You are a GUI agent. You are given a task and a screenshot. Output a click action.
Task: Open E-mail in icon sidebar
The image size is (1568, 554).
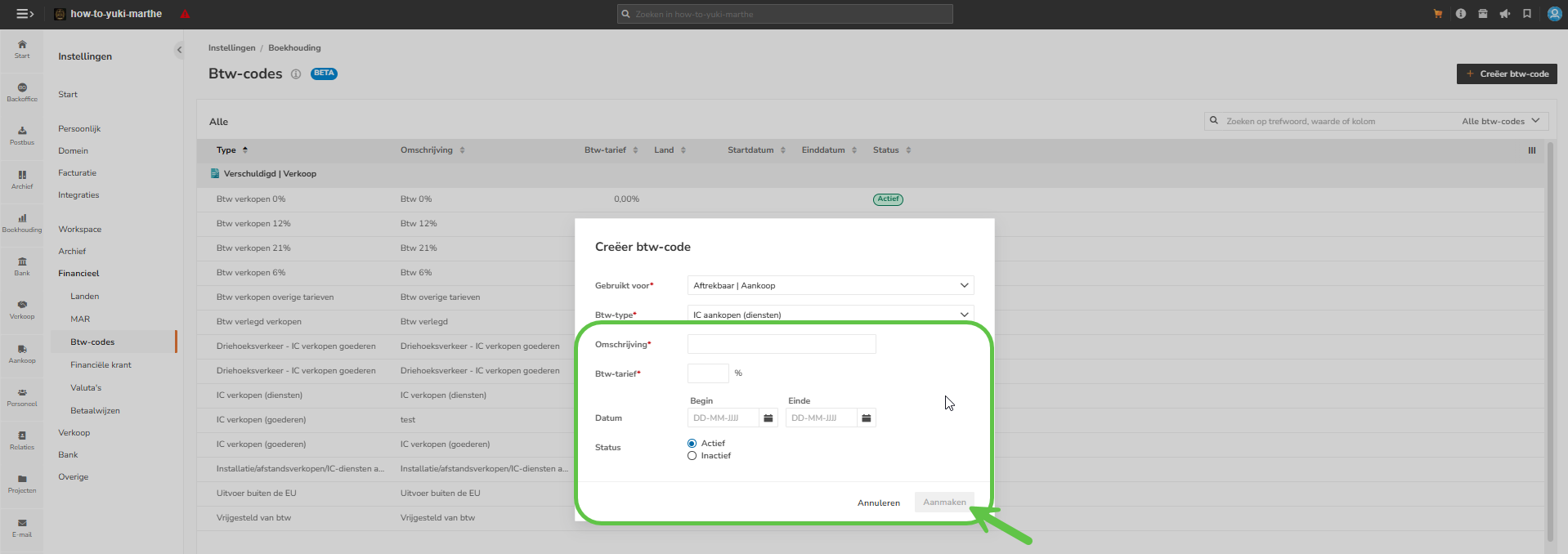[x=22, y=528]
